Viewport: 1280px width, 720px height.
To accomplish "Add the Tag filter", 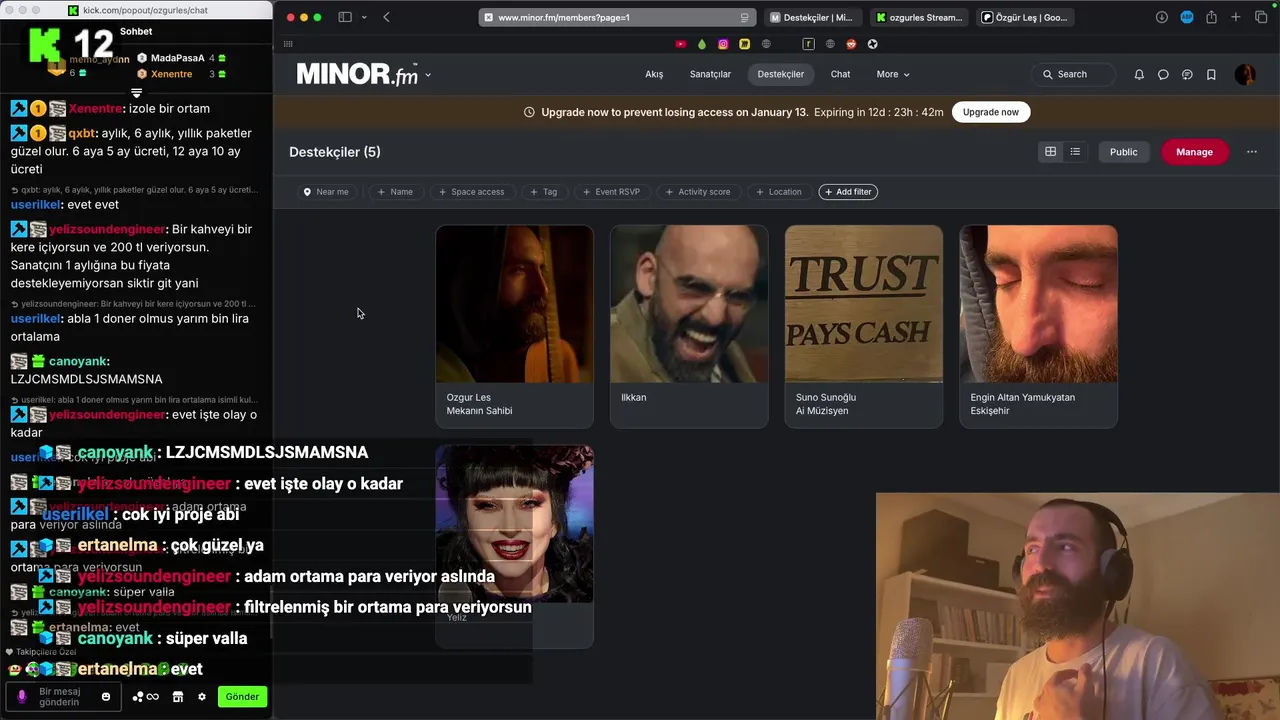I will click(x=544, y=192).
